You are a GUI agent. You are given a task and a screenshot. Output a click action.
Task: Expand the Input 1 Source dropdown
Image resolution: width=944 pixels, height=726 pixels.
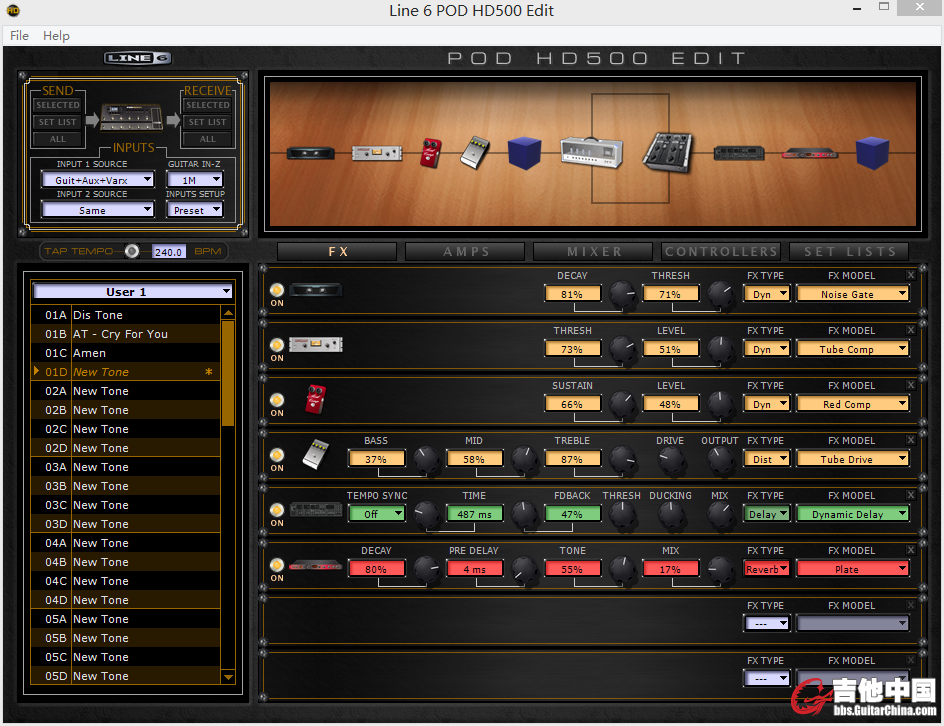97,181
